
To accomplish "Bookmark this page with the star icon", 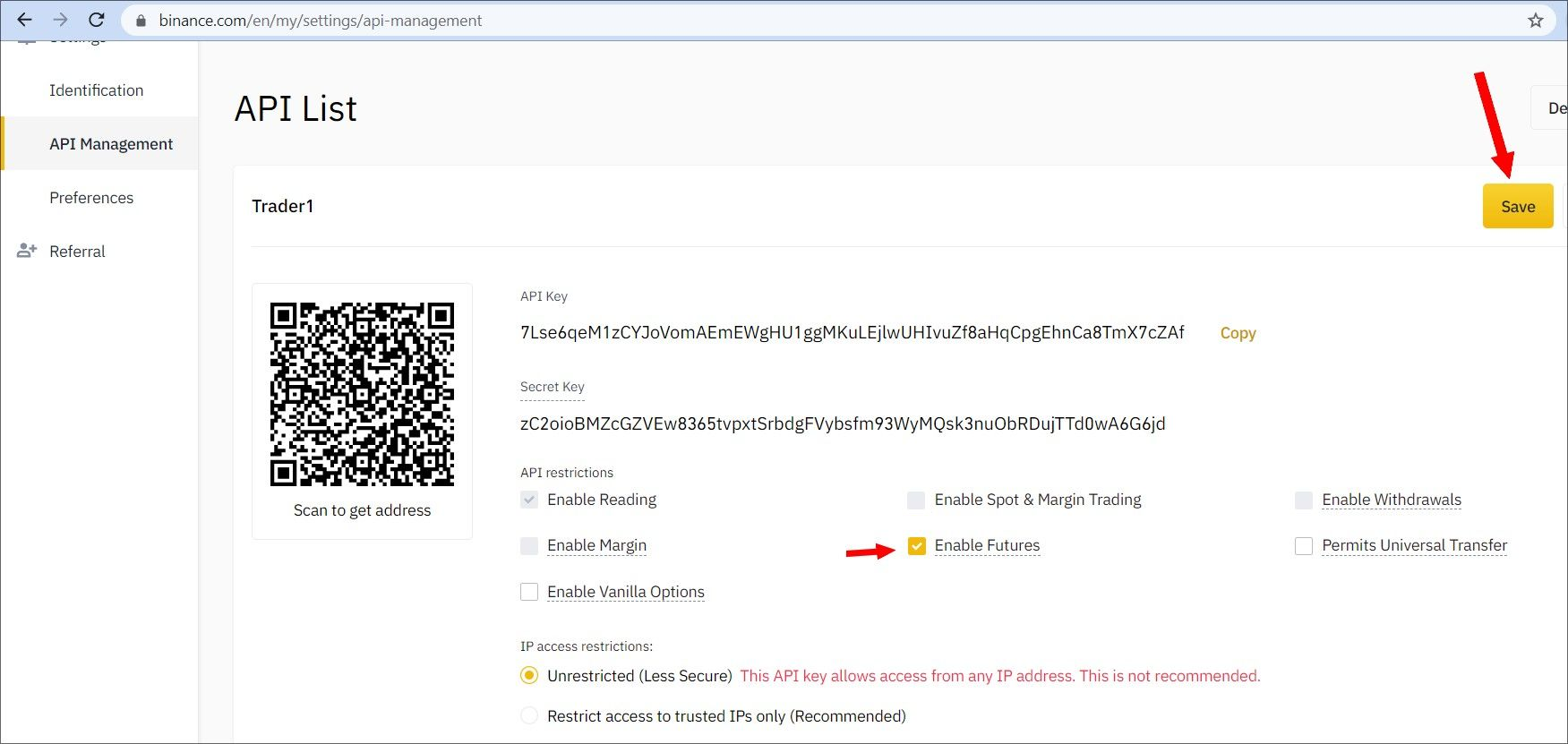I will [1536, 21].
